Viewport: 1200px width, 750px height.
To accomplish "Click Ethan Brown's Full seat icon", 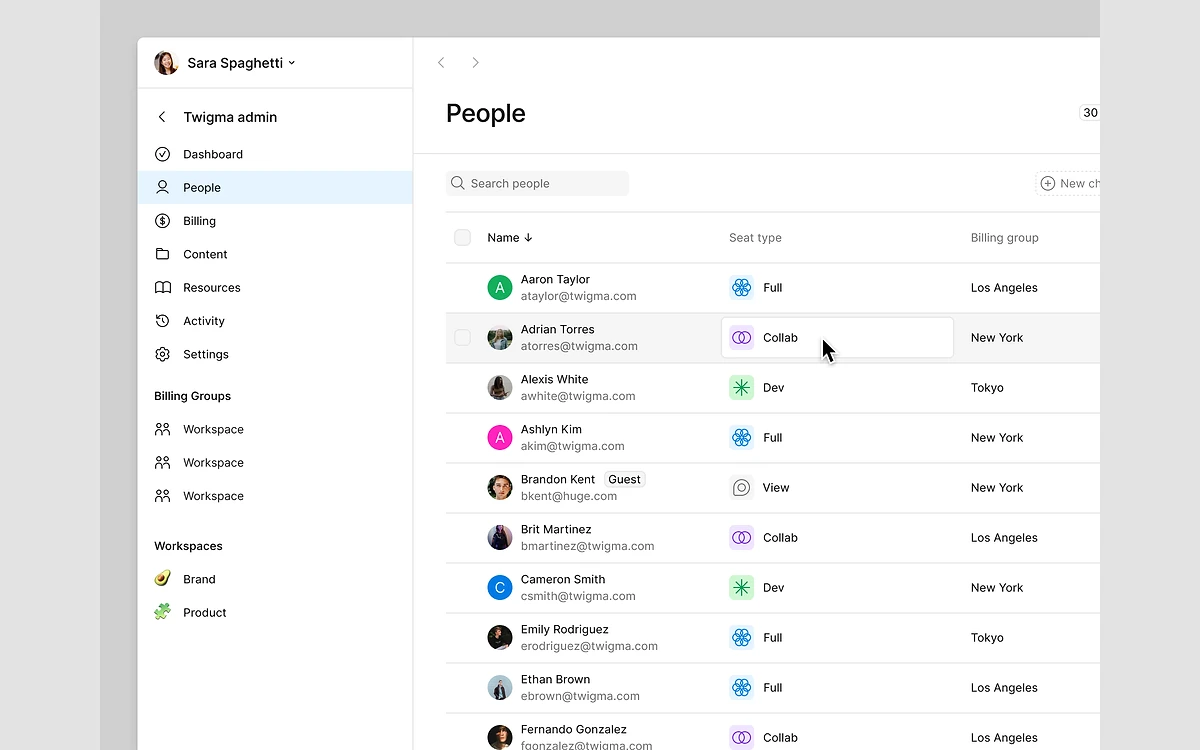I will (x=741, y=688).
